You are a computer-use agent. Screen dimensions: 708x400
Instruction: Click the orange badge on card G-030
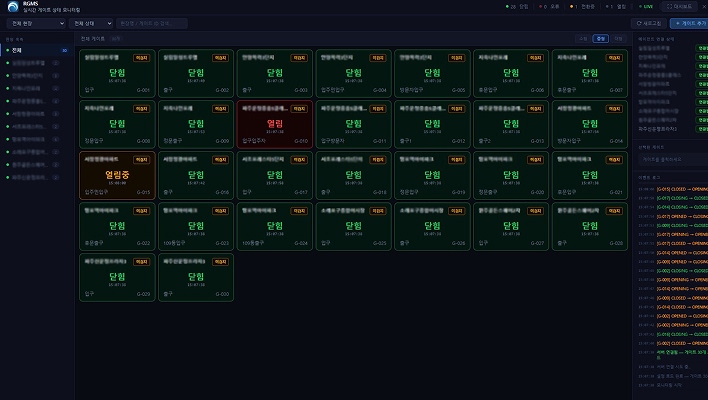(x=220, y=262)
